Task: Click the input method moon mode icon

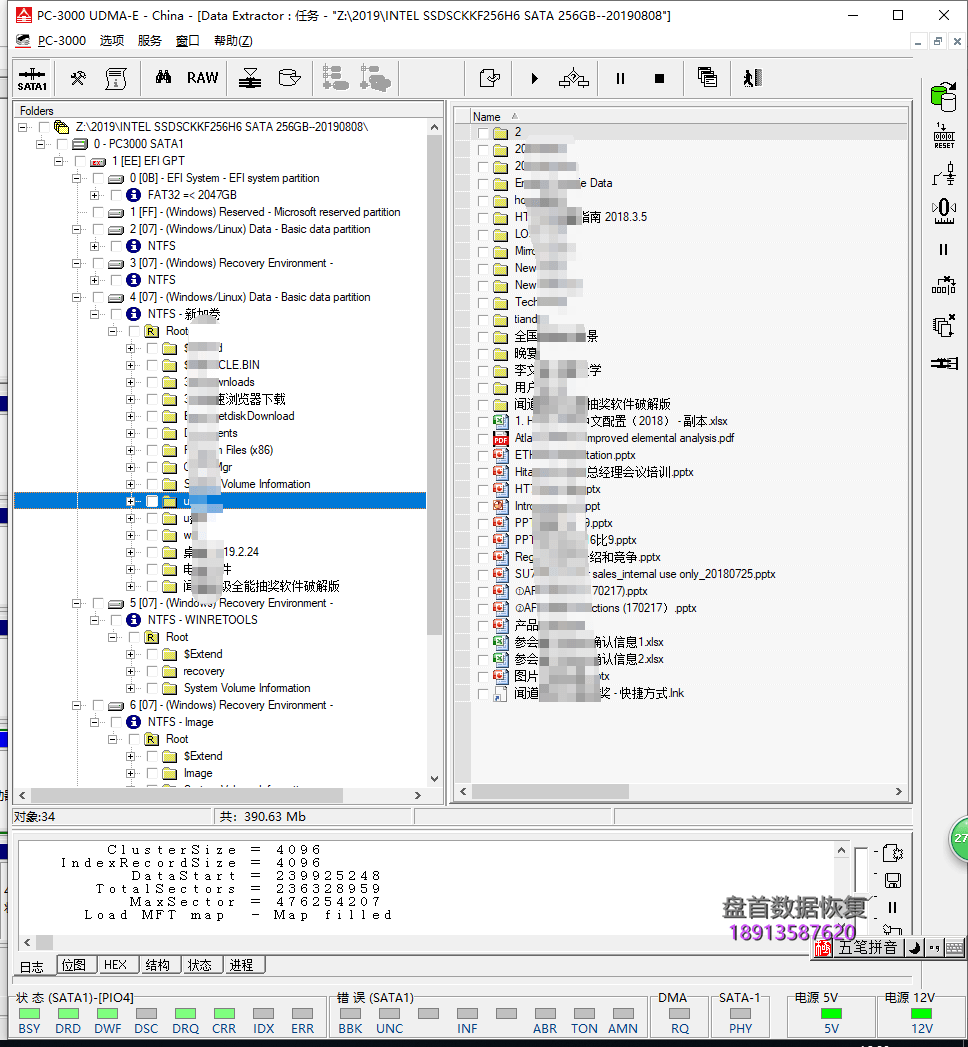Action: [x=915, y=948]
